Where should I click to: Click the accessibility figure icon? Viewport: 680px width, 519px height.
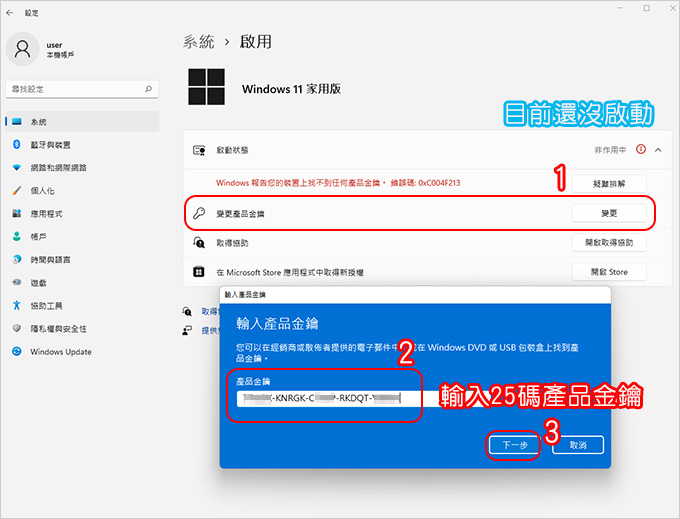click(x=17, y=305)
